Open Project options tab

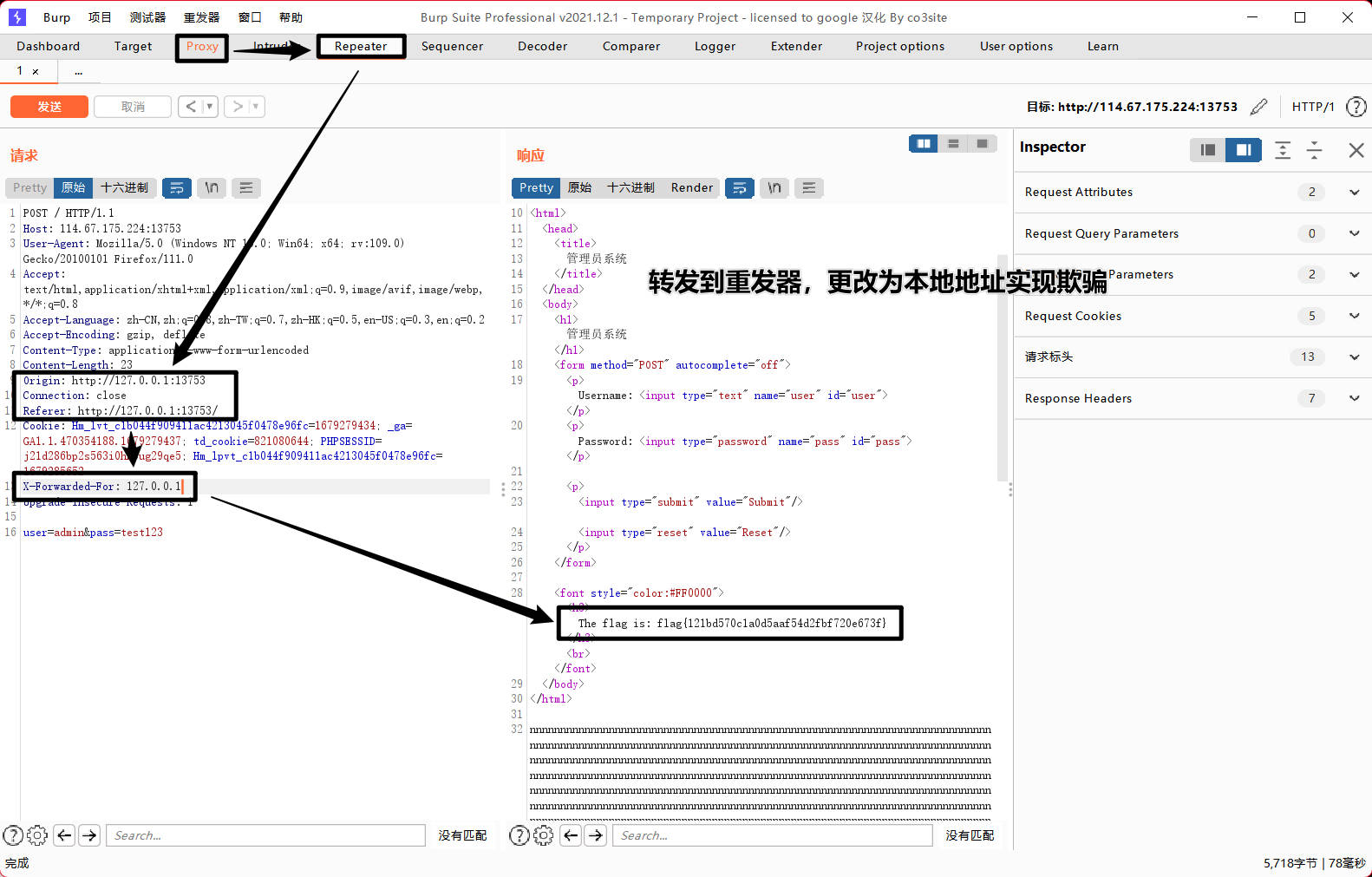900,46
